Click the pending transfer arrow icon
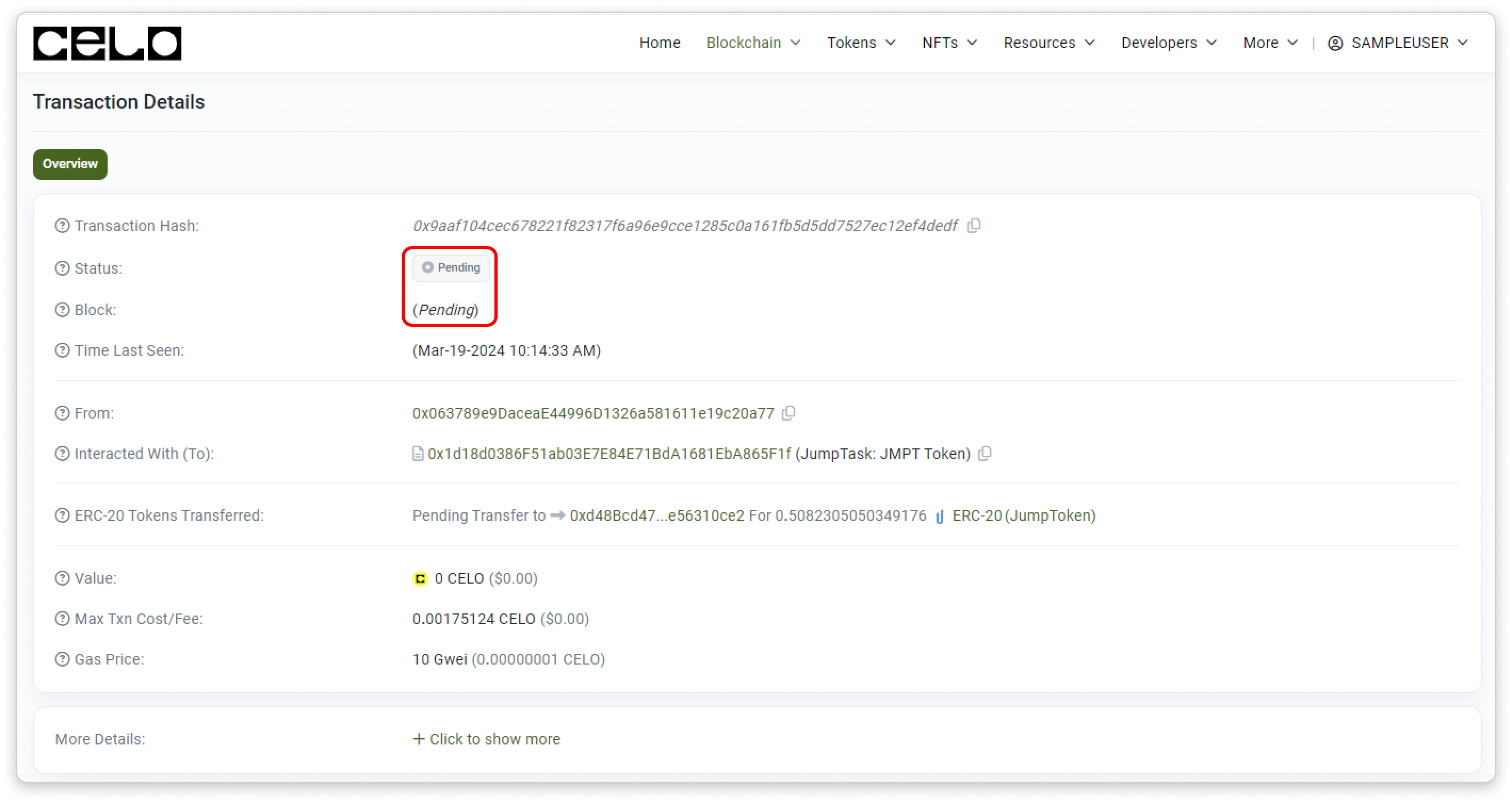Screen dimensions: 1512x803 click(x=558, y=515)
